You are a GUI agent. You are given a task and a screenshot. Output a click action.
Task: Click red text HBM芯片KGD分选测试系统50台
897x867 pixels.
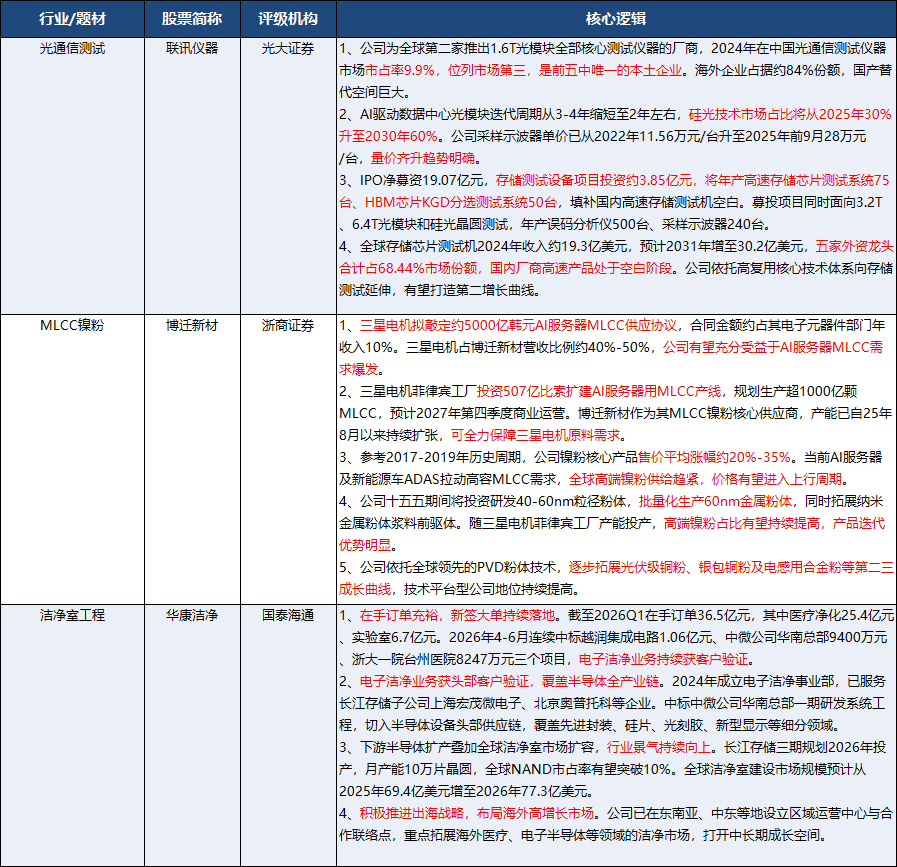461,202
